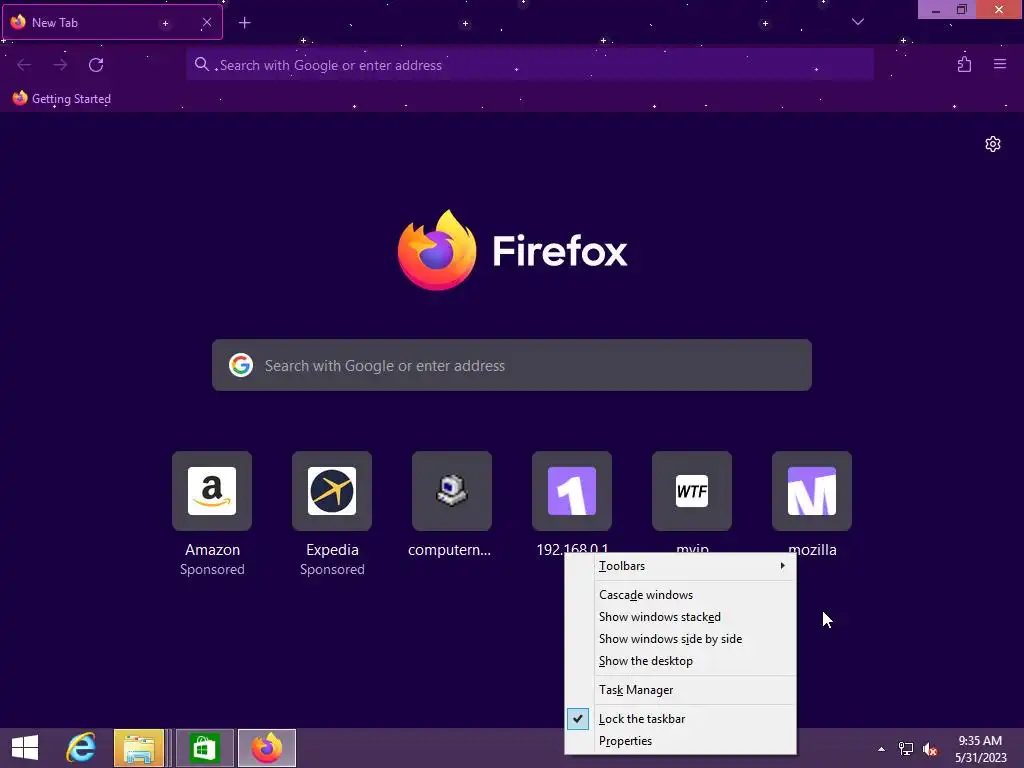This screenshot has width=1024, height=768.
Task: Open the Getting Started bookmark
Action: pos(61,99)
